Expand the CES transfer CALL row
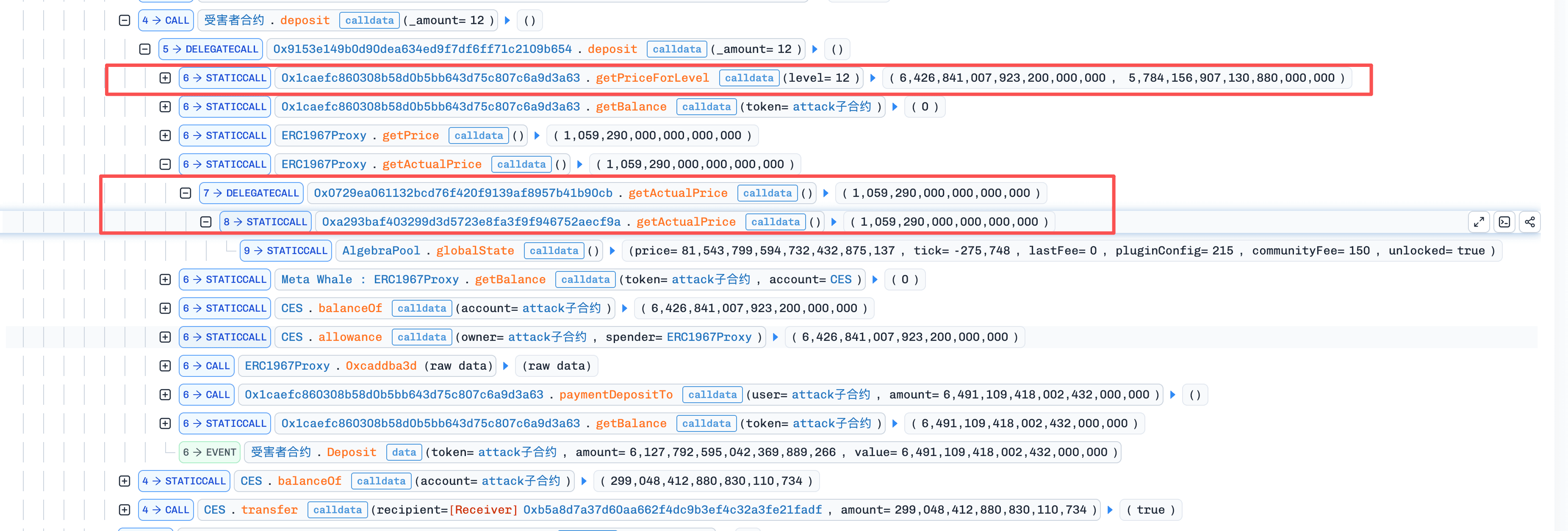This screenshot has height=531, width=1568. [x=124, y=510]
